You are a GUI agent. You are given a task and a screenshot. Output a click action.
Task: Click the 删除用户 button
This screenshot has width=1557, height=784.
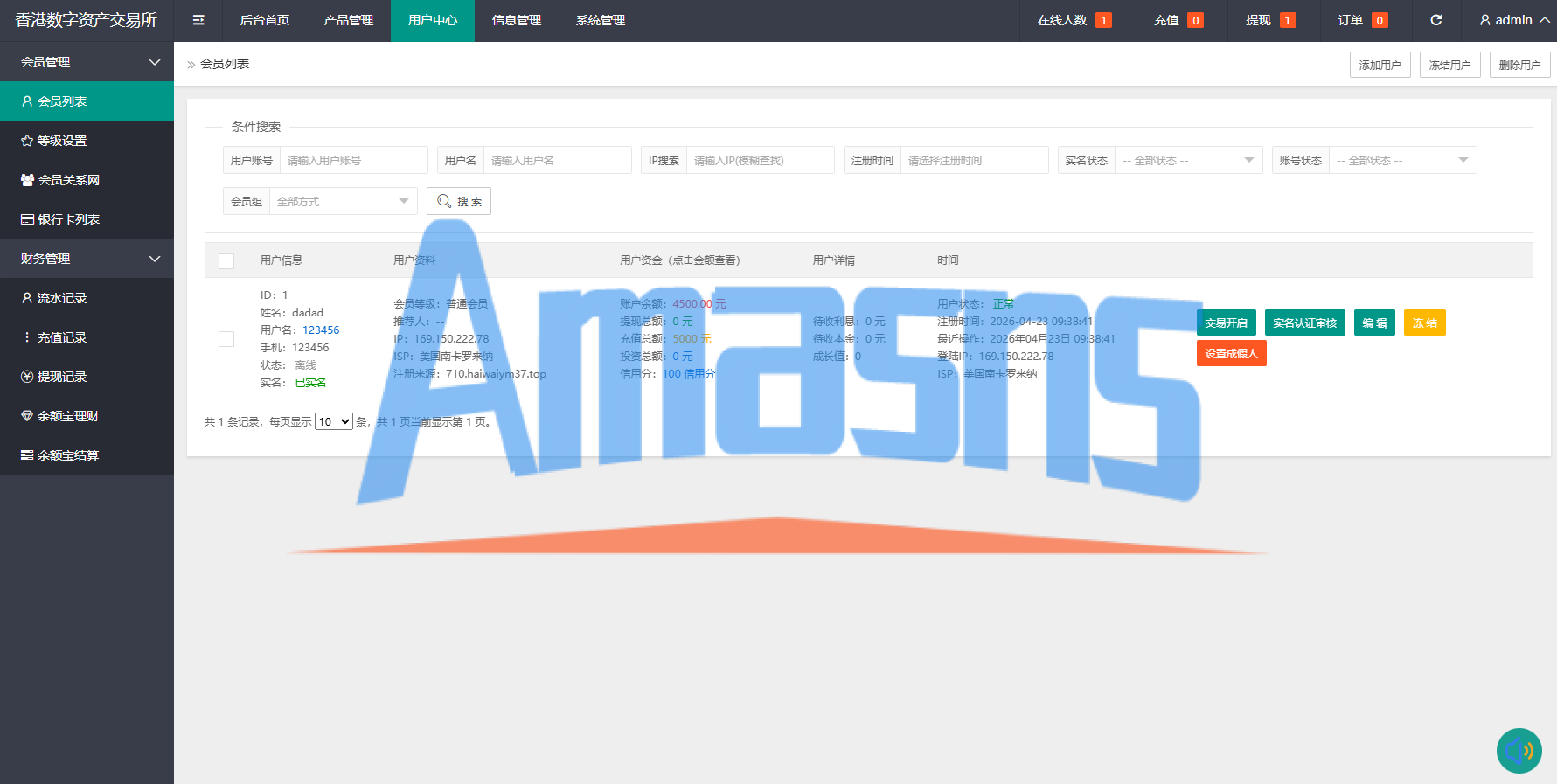tap(1520, 65)
